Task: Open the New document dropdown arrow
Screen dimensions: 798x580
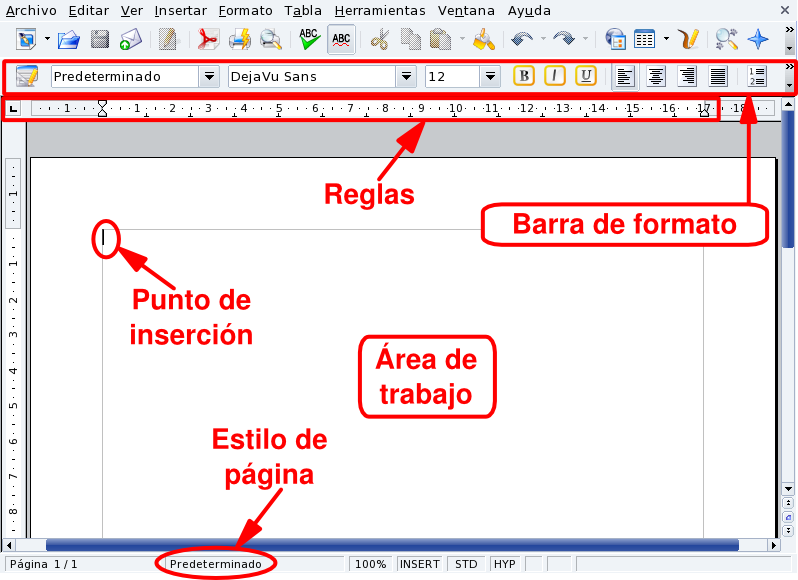Action: point(47,39)
